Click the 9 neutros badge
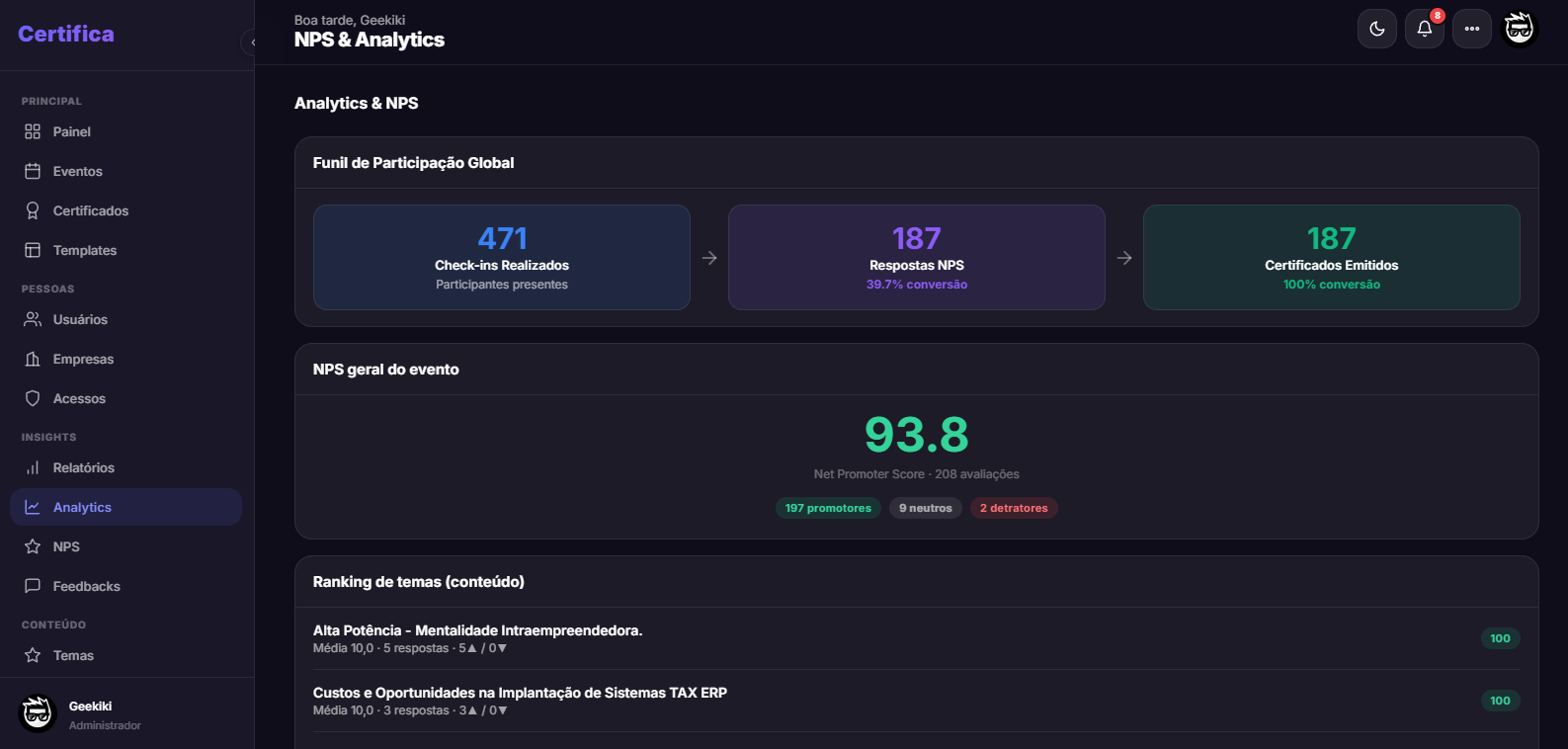Image resolution: width=1568 pixels, height=749 pixels. 926,508
